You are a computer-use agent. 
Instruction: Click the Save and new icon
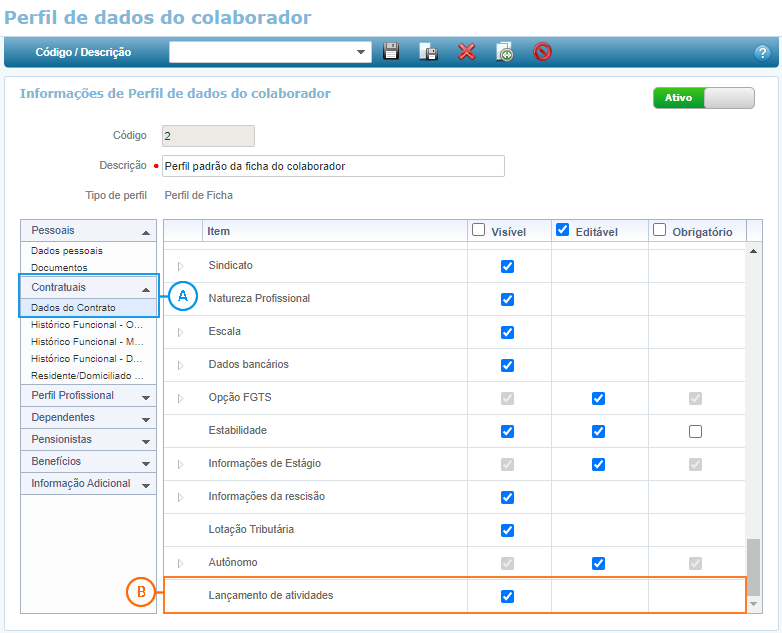[x=428, y=52]
